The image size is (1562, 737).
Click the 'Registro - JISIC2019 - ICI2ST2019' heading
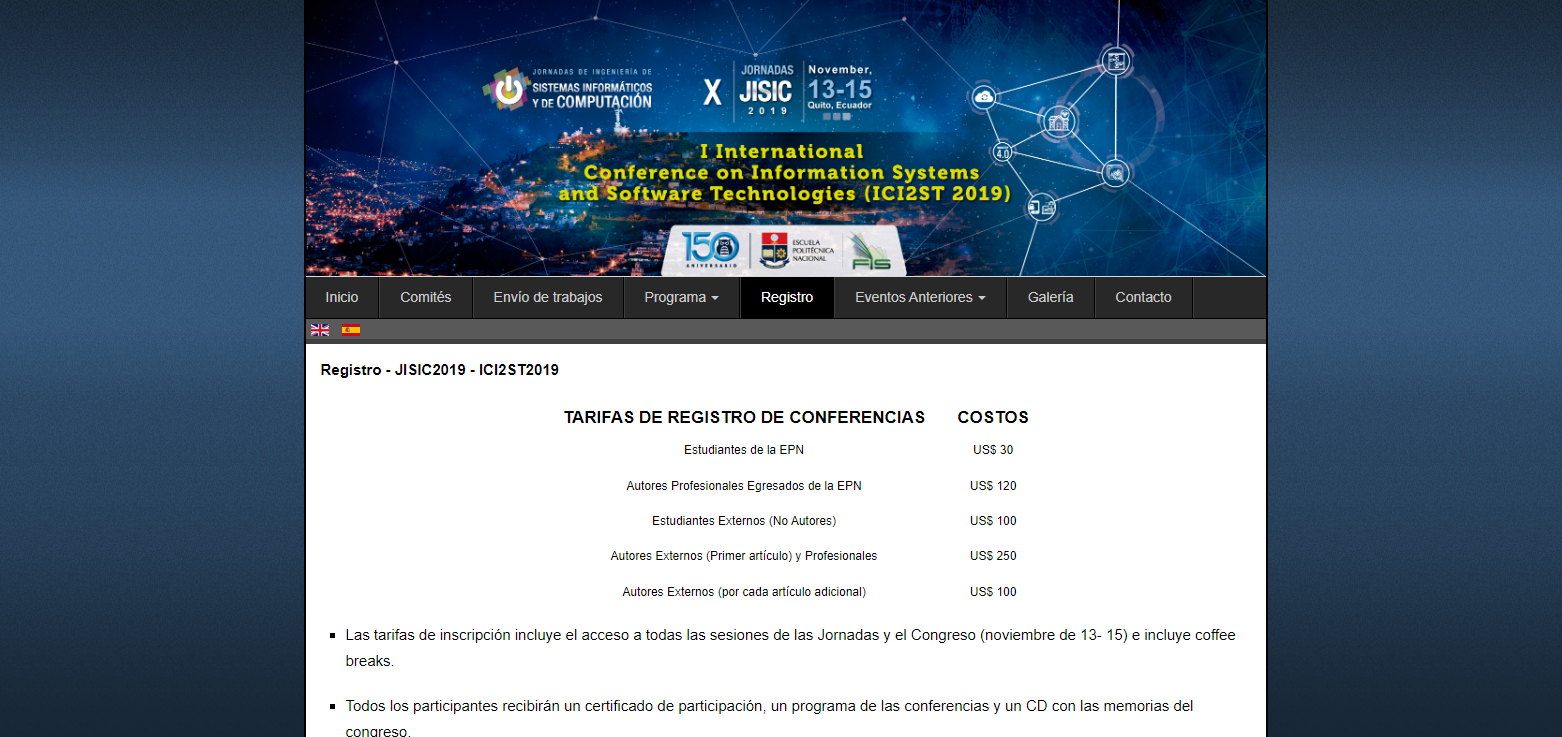pyautogui.click(x=439, y=370)
